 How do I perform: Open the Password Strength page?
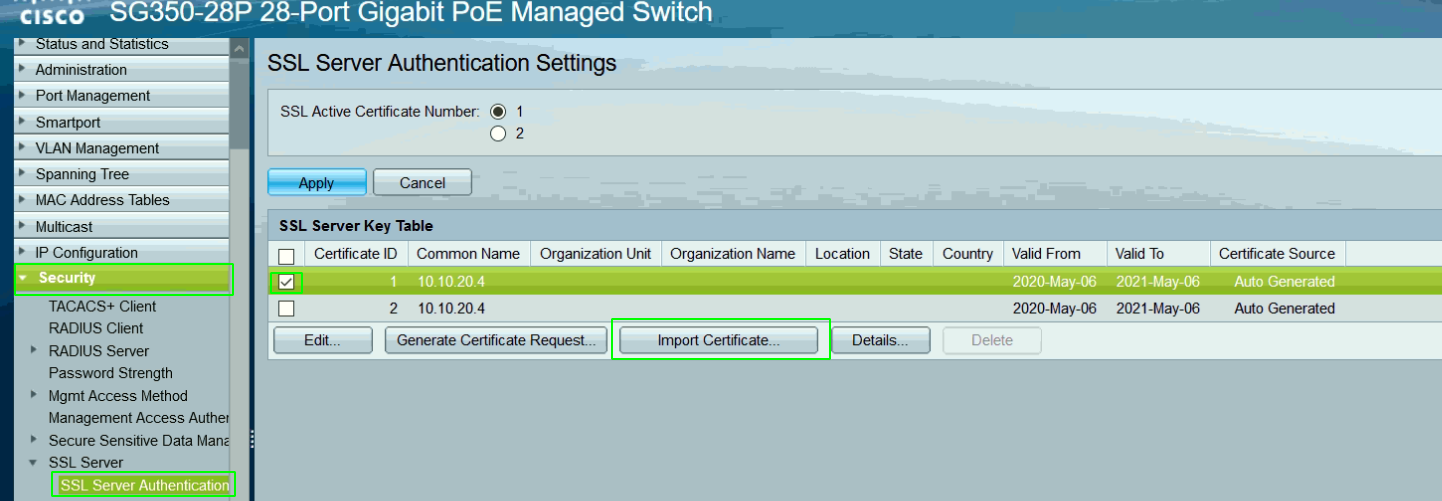pyautogui.click(x=110, y=373)
